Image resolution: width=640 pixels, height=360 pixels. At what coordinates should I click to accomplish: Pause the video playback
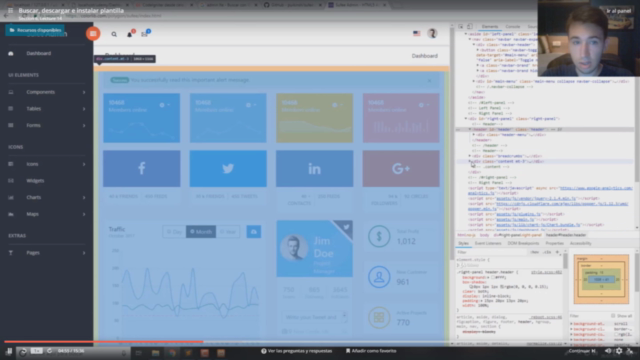click(9, 351)
